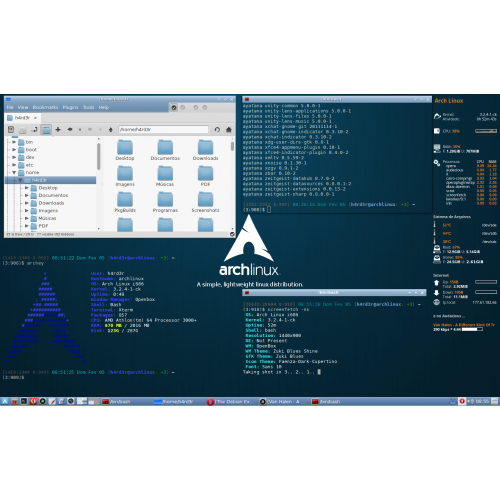Open the back history dropdown arrow
This screenshot has height=500, width=500.
pyautogui.click(x=80, y=130)
